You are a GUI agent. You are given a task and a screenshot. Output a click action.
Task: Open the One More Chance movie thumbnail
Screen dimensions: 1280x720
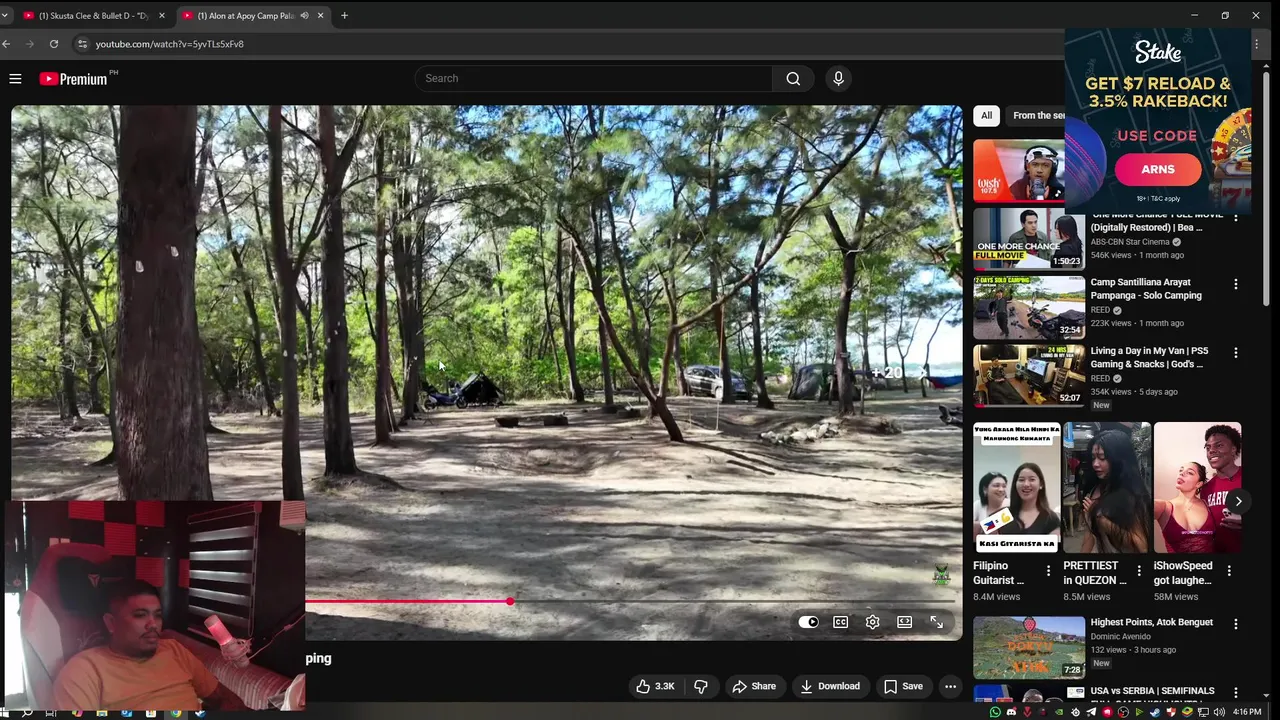tap(1028, 239)
